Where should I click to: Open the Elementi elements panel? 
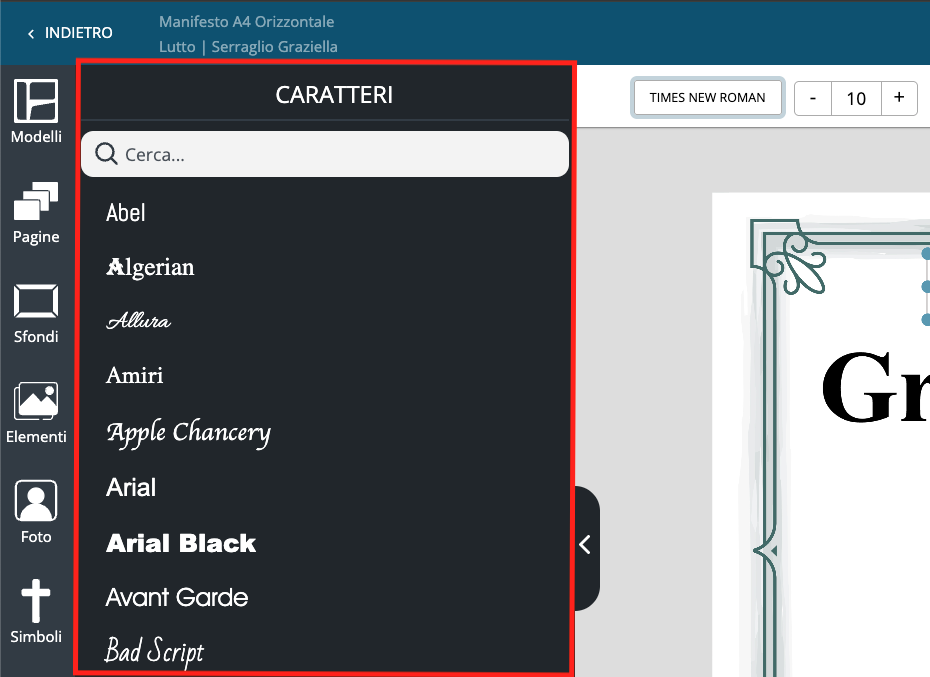[36, 412]
